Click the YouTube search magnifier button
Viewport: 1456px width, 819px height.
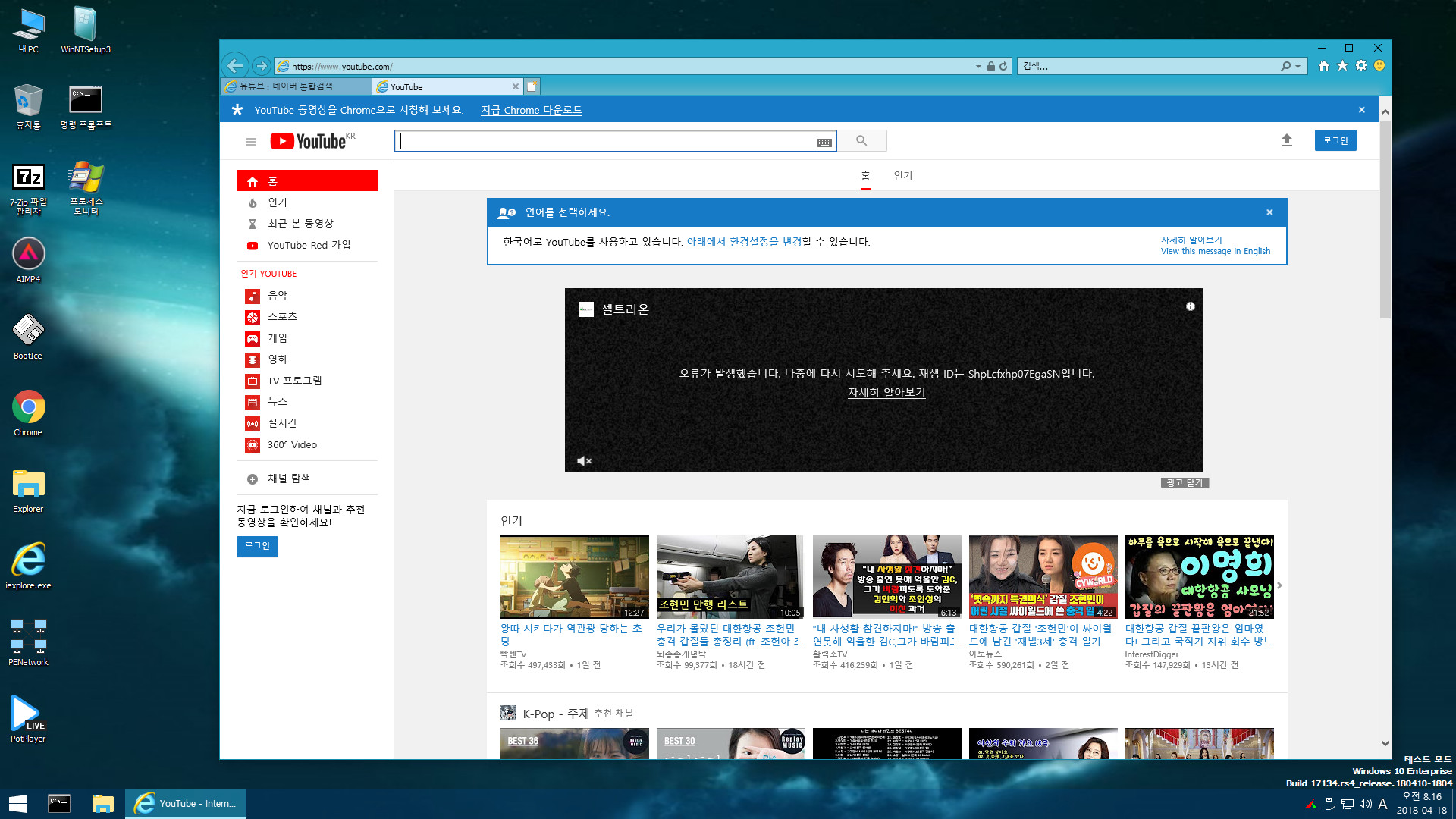point(861,140)
